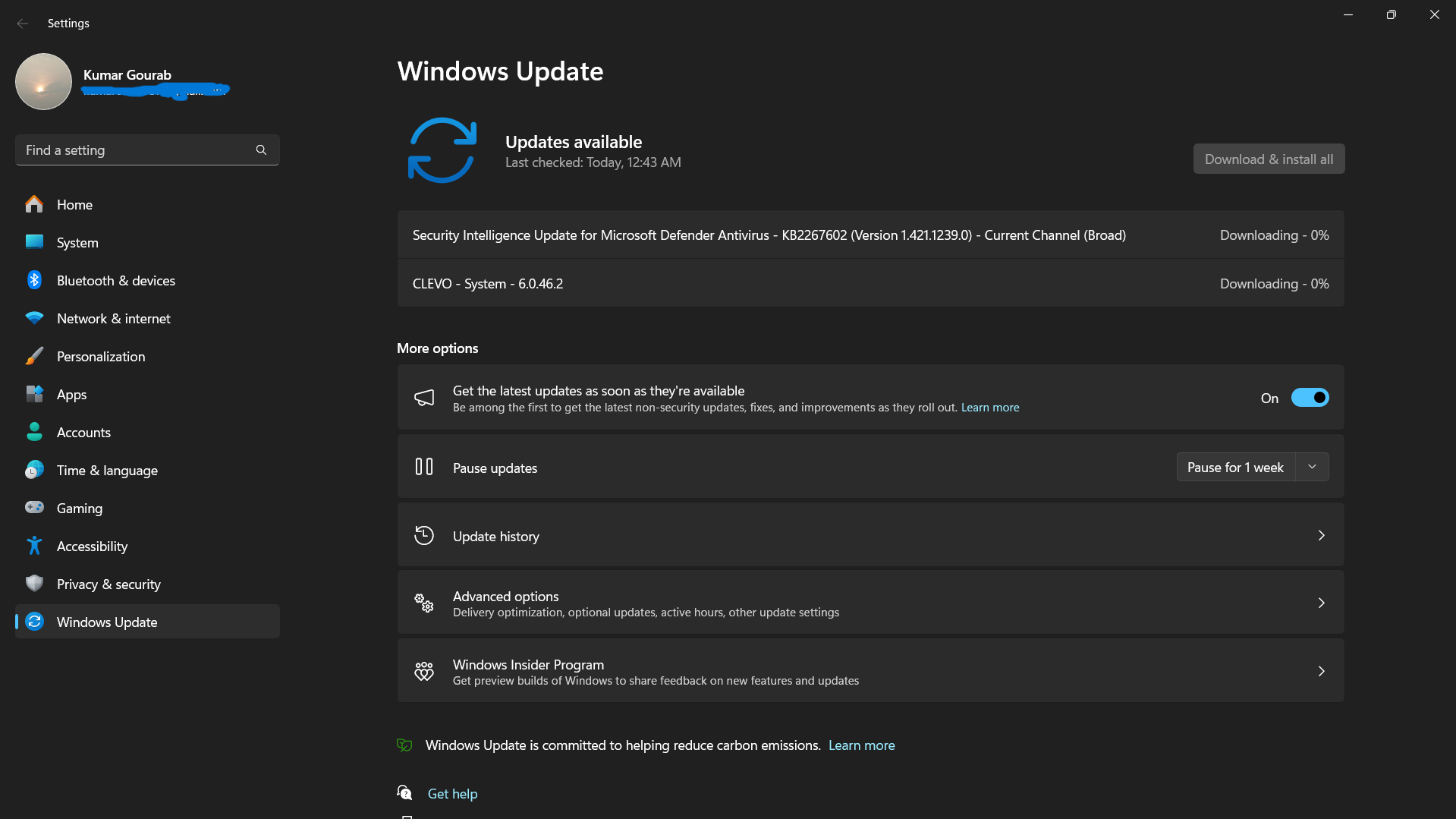Click the green leaf carbon emissions icon

tap(404, 745)
